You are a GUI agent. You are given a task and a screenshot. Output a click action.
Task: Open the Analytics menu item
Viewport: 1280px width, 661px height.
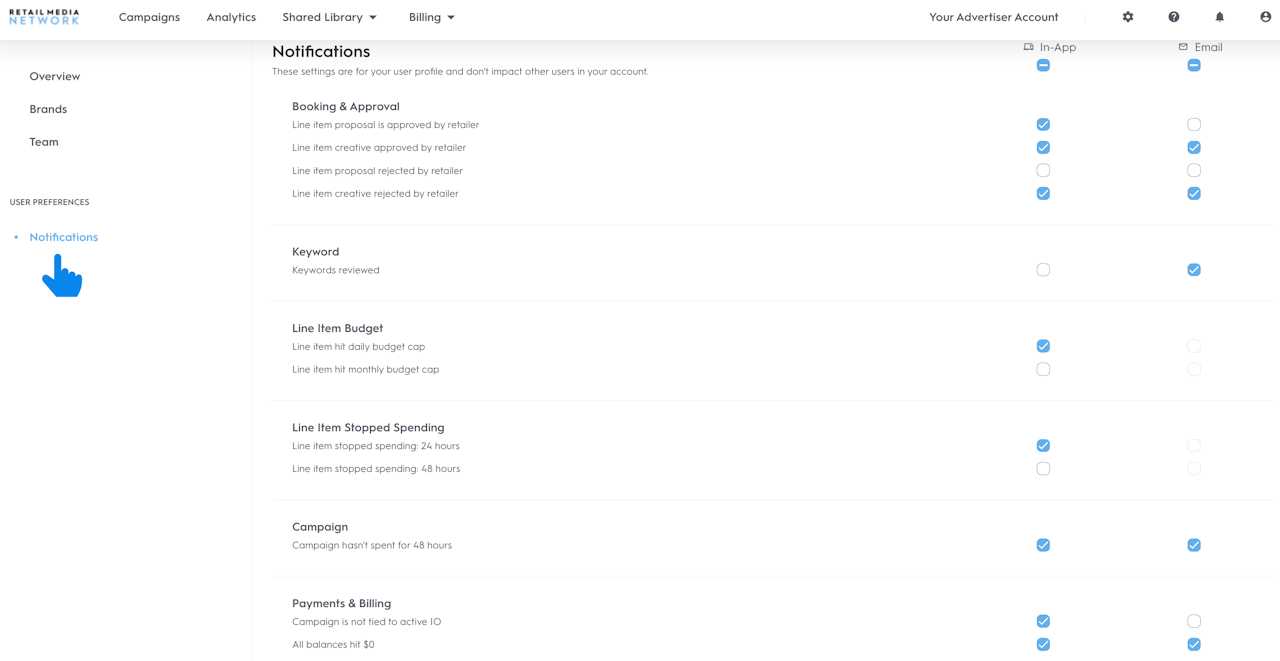click(231, 17)
